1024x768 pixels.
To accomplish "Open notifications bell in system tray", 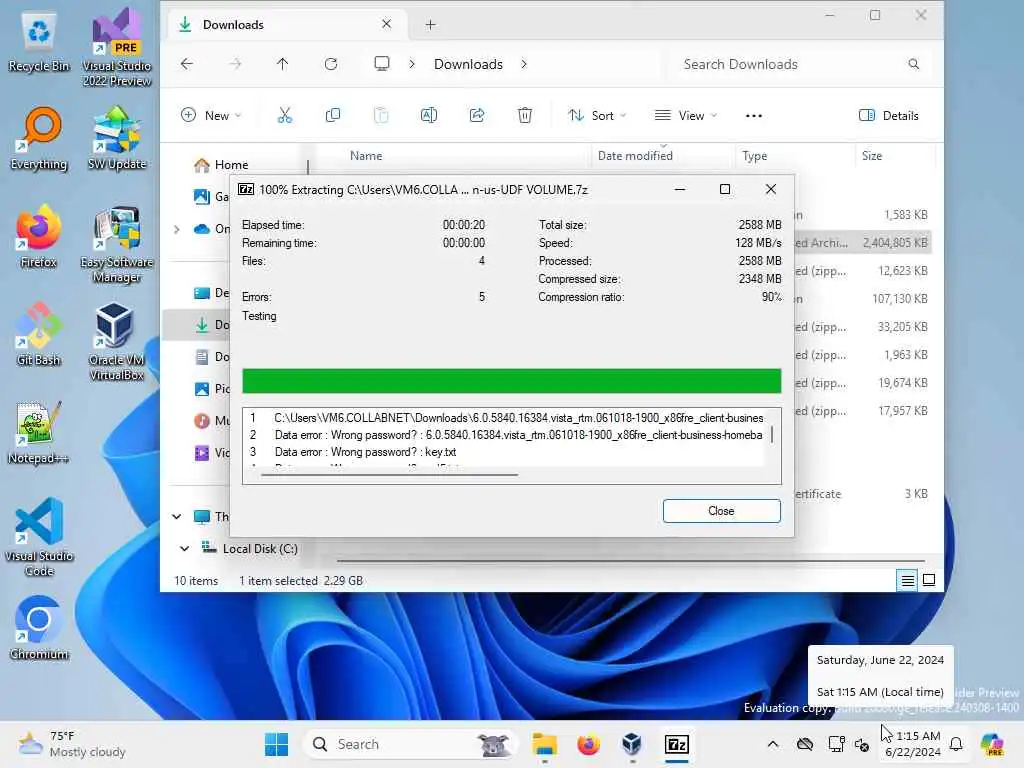I will [x=955, y=744].
